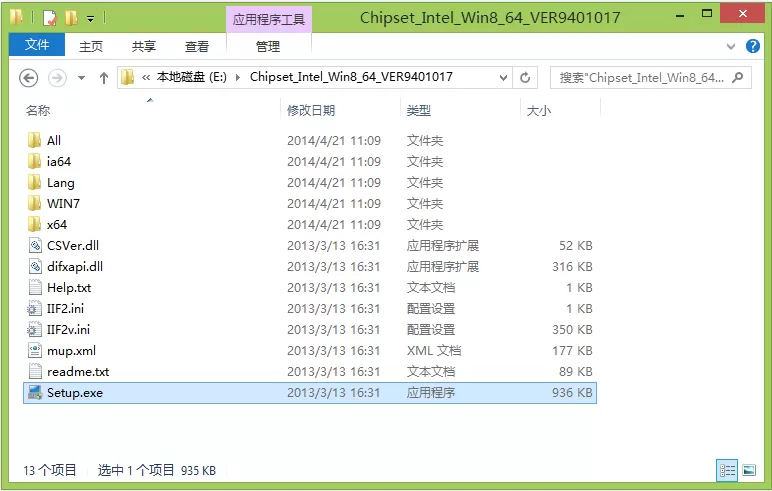Screen dimensions: 772x491
Task: Switch to the 查看 ribbon tab
Action: pyautogui.click(x=196, y=46)
